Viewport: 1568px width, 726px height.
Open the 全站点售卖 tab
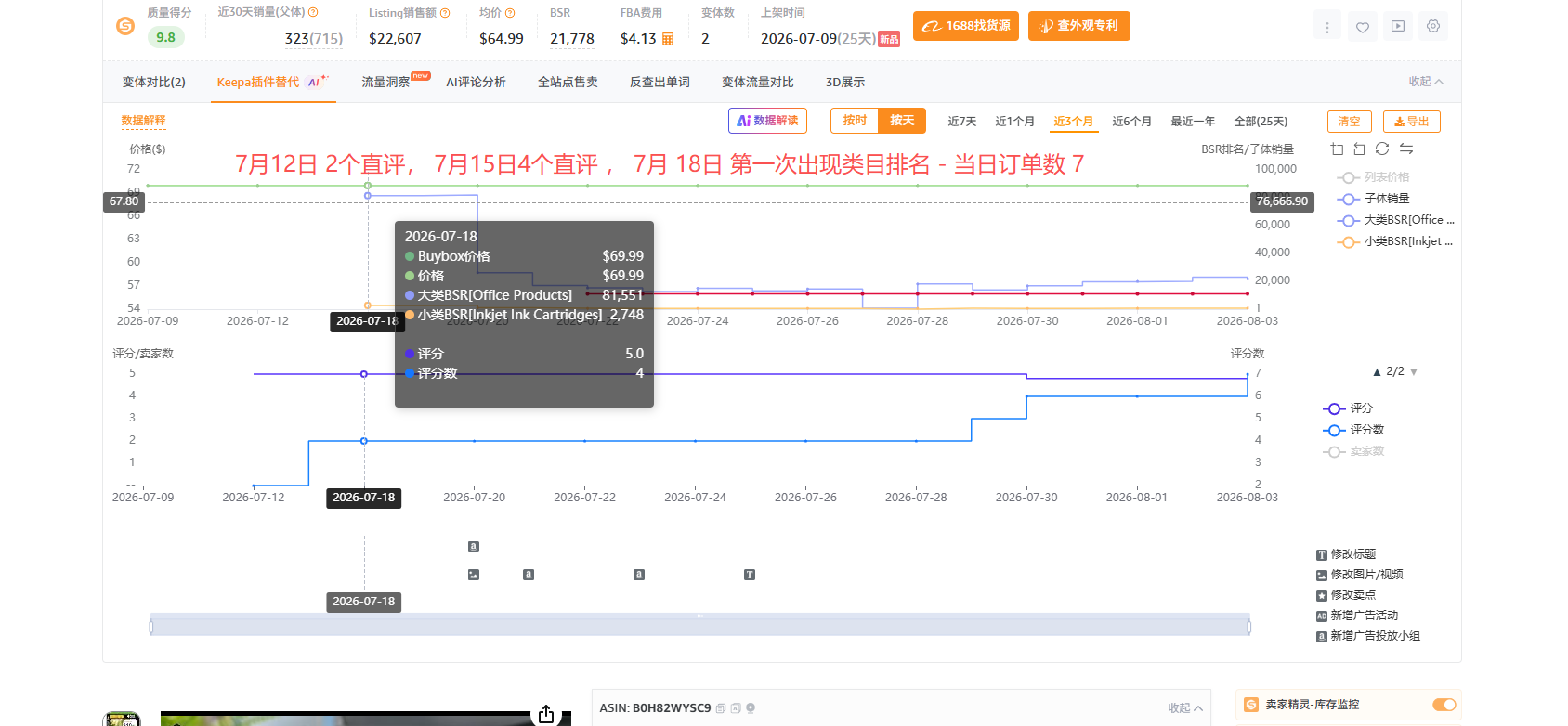click(568, 82)
